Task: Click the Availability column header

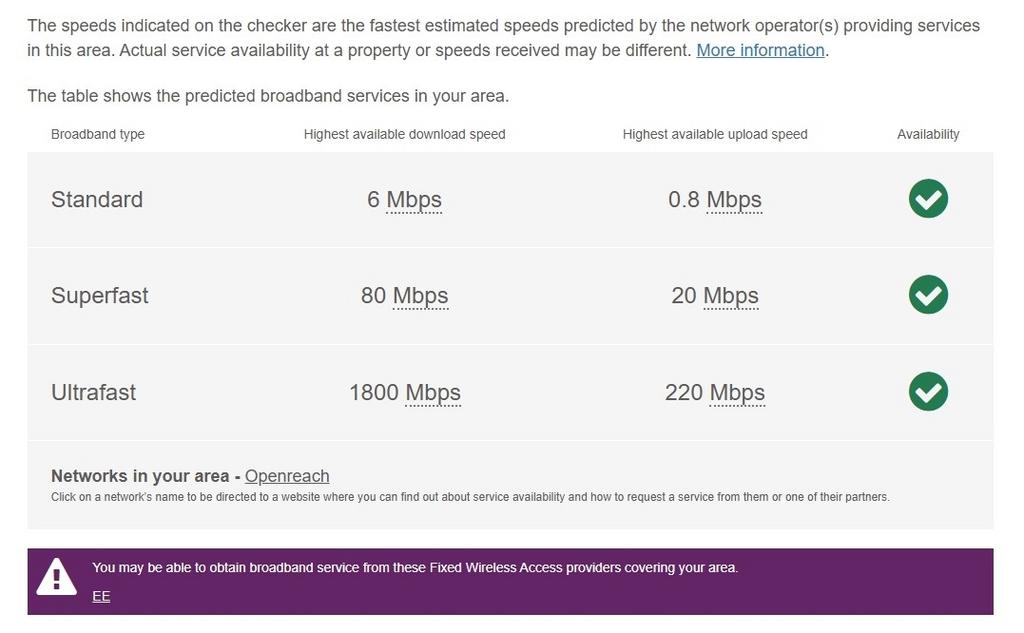Action: click(x=928, y=134)
